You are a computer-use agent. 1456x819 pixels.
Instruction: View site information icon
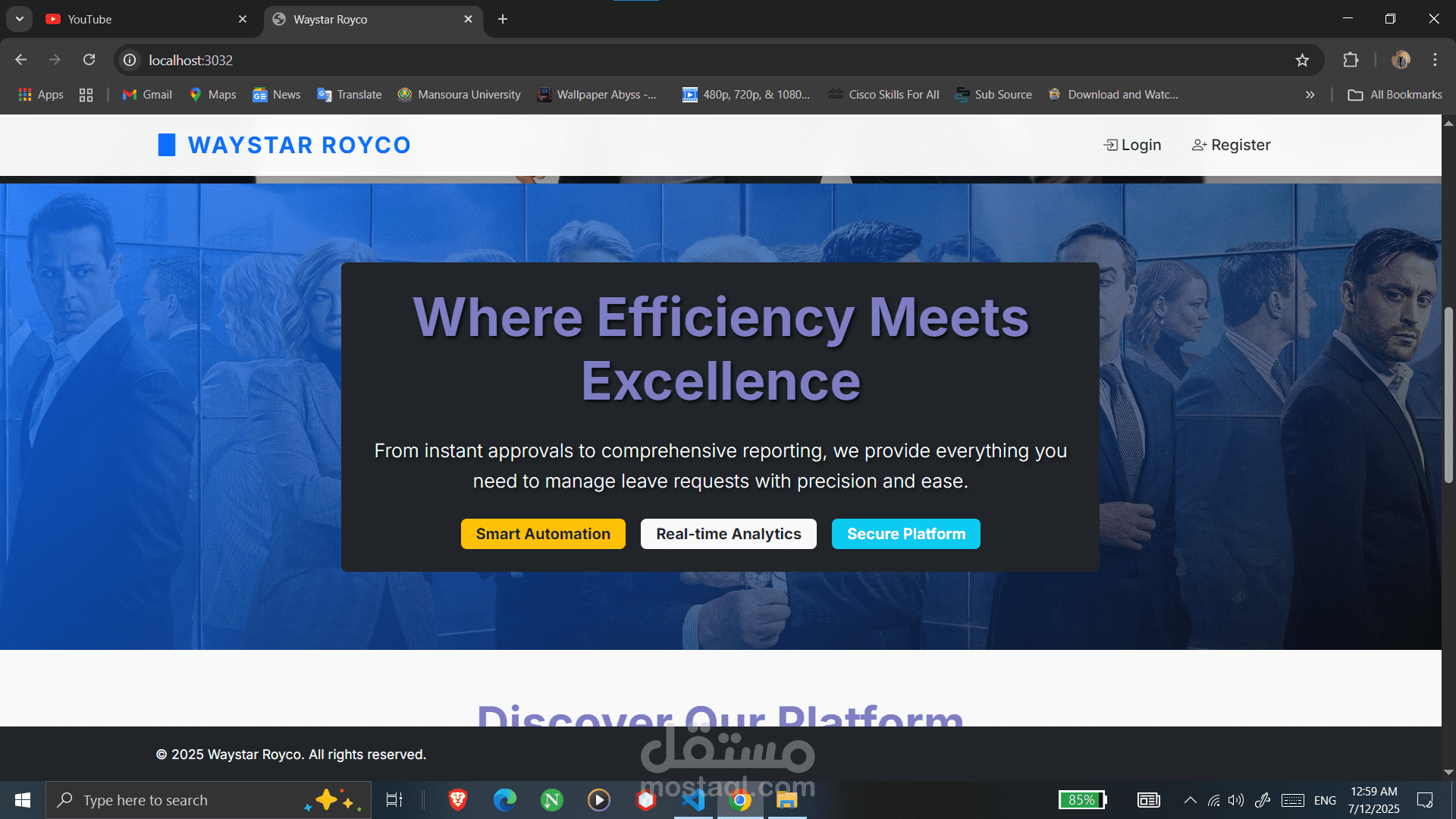130,60
